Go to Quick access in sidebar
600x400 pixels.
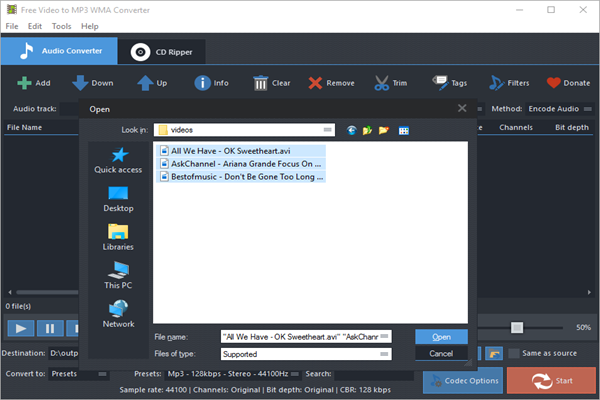[119, 160]
